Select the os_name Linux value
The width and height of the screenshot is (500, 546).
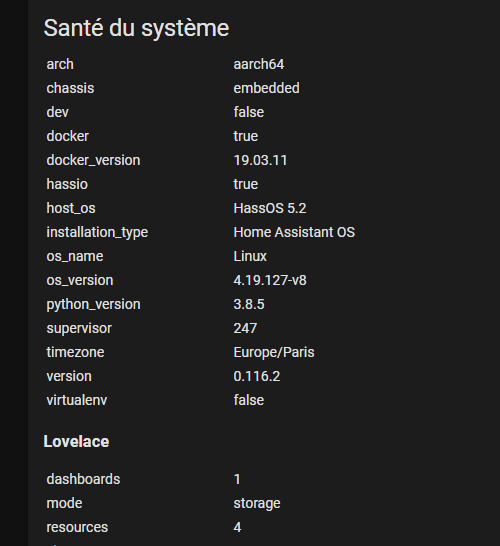[x=250, y=256]
